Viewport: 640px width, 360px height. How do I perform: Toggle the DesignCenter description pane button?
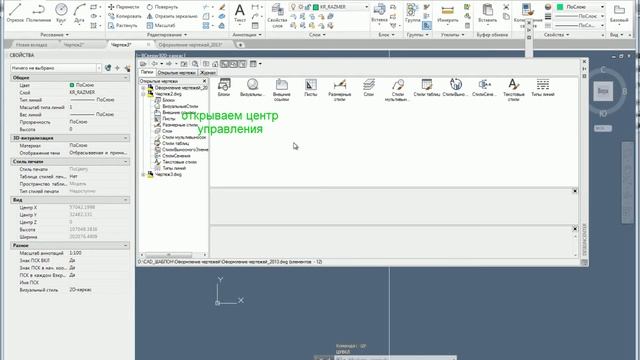242,64
